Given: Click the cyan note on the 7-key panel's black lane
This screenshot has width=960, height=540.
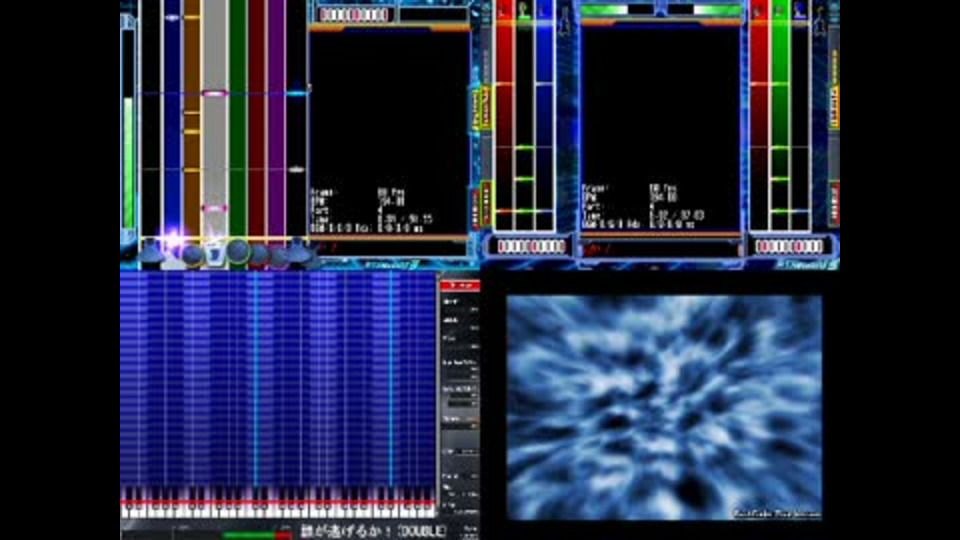Looking at the screenshot, I should (296, 93).
